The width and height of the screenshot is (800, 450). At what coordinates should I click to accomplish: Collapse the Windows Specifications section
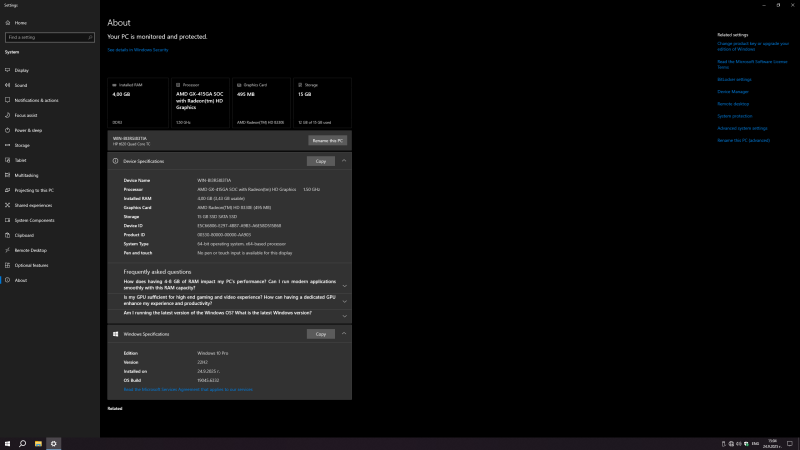344,334
